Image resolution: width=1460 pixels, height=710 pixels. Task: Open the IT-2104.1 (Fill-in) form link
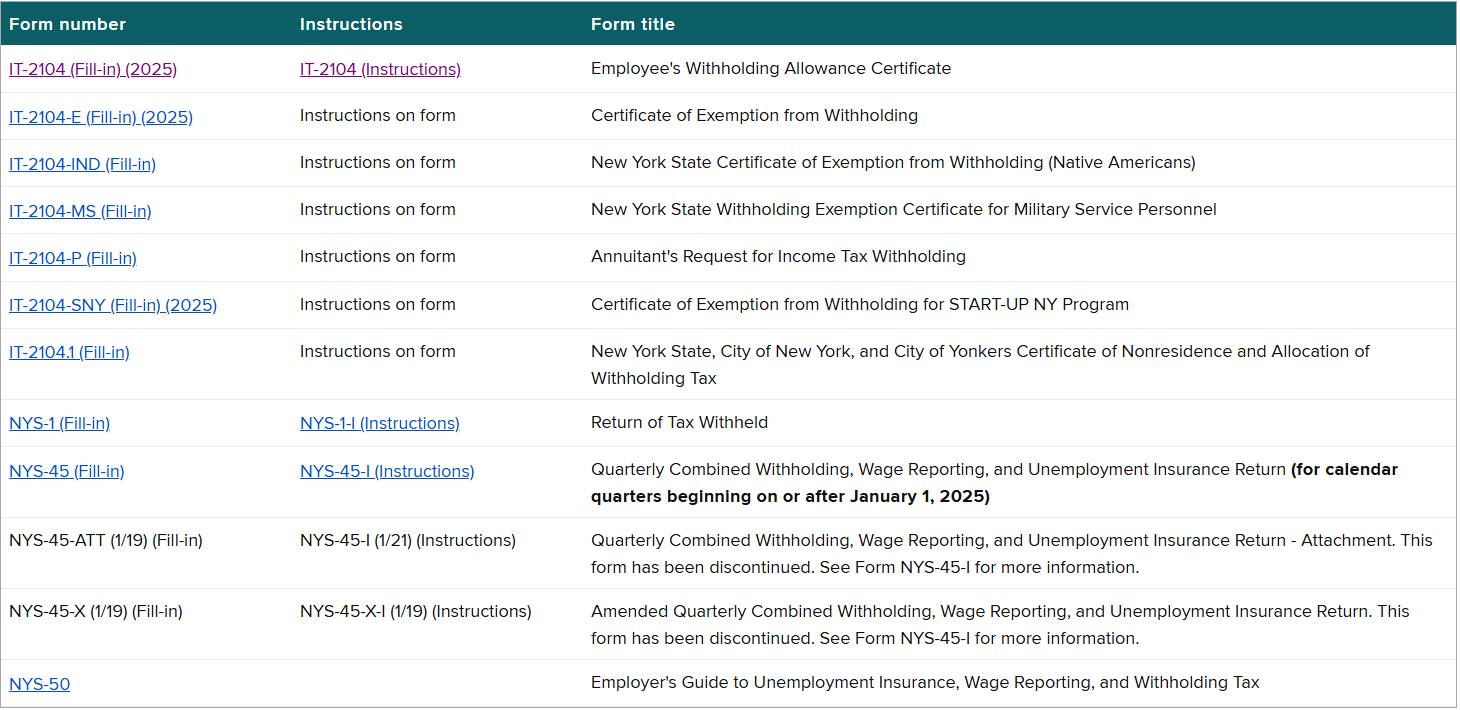point(69,351)
